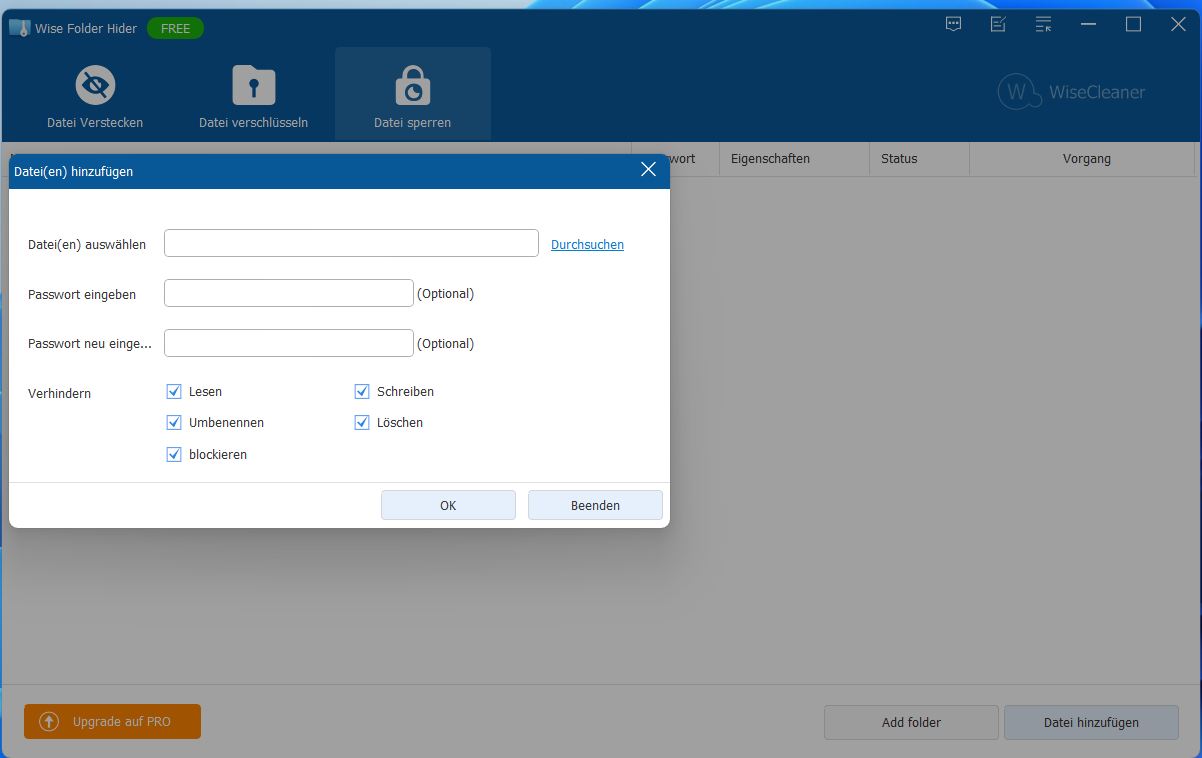Focus the Passwort neu eingeben field
Image resolution: width=1202 pixels, height=758 pixels.
288,343
